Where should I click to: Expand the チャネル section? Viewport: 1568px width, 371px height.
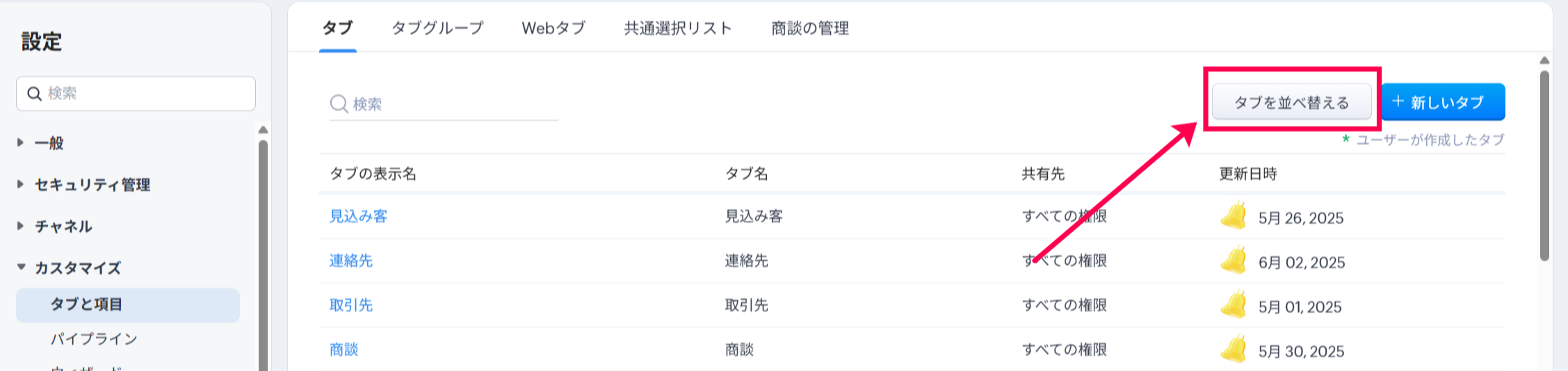pos(21,226)
